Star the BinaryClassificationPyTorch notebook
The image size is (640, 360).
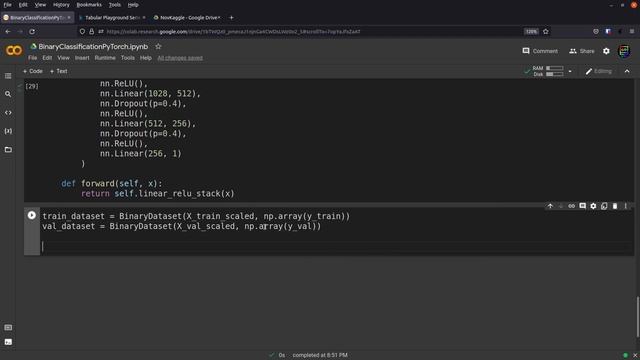tap(158, 47)
